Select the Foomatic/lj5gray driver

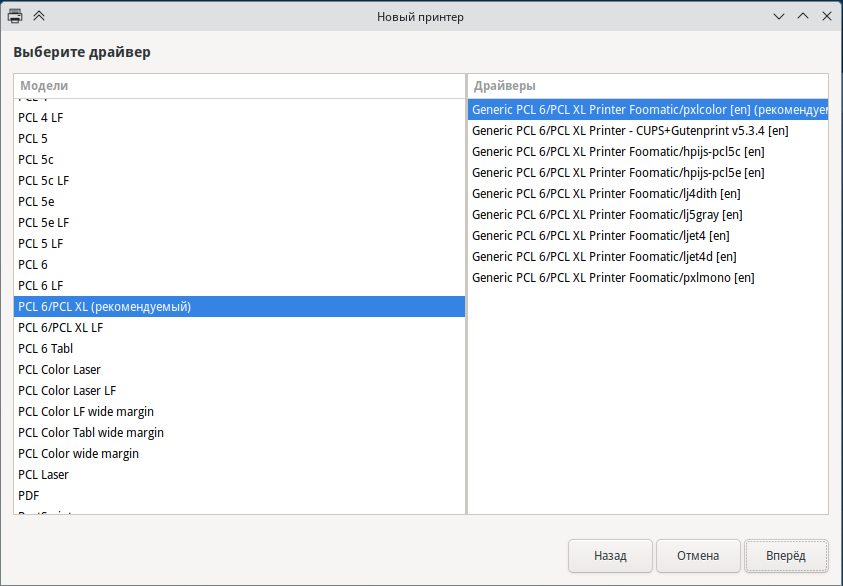pos(607,215)
